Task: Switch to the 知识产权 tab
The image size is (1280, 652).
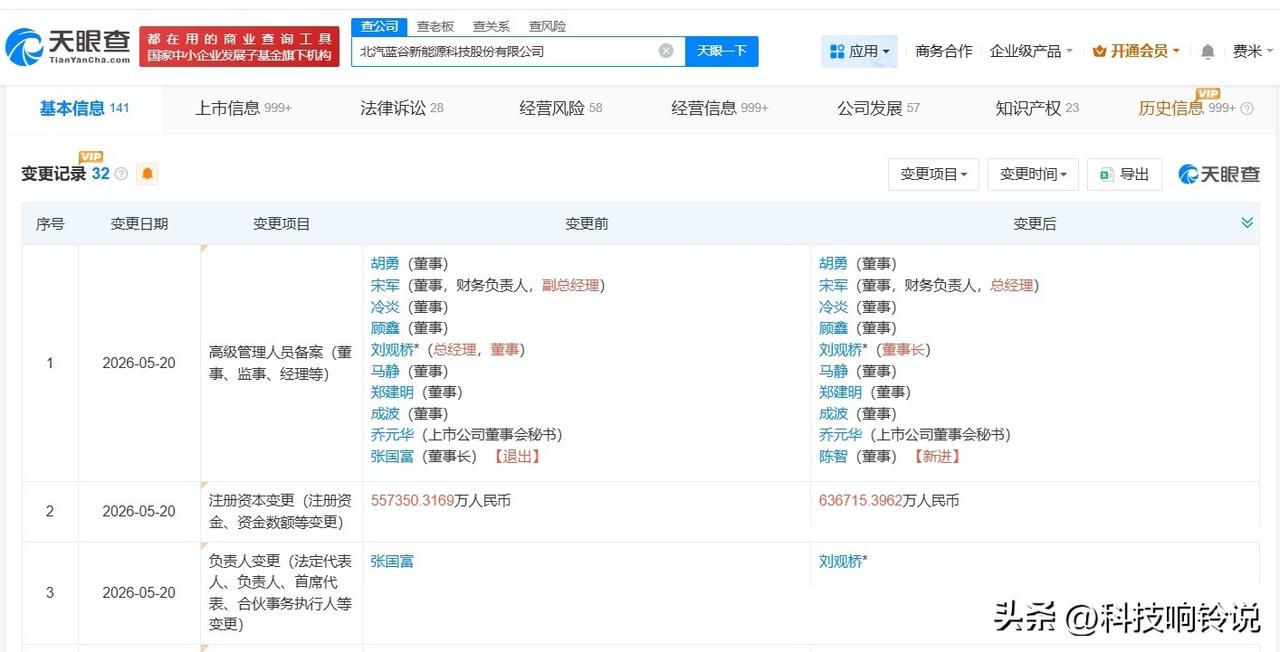Action: click(1037, 108)
